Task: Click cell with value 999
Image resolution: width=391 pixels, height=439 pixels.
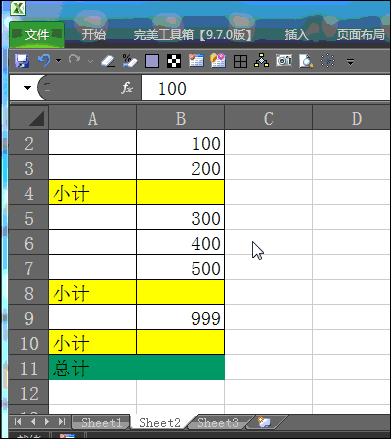Action: pos(180,317)
